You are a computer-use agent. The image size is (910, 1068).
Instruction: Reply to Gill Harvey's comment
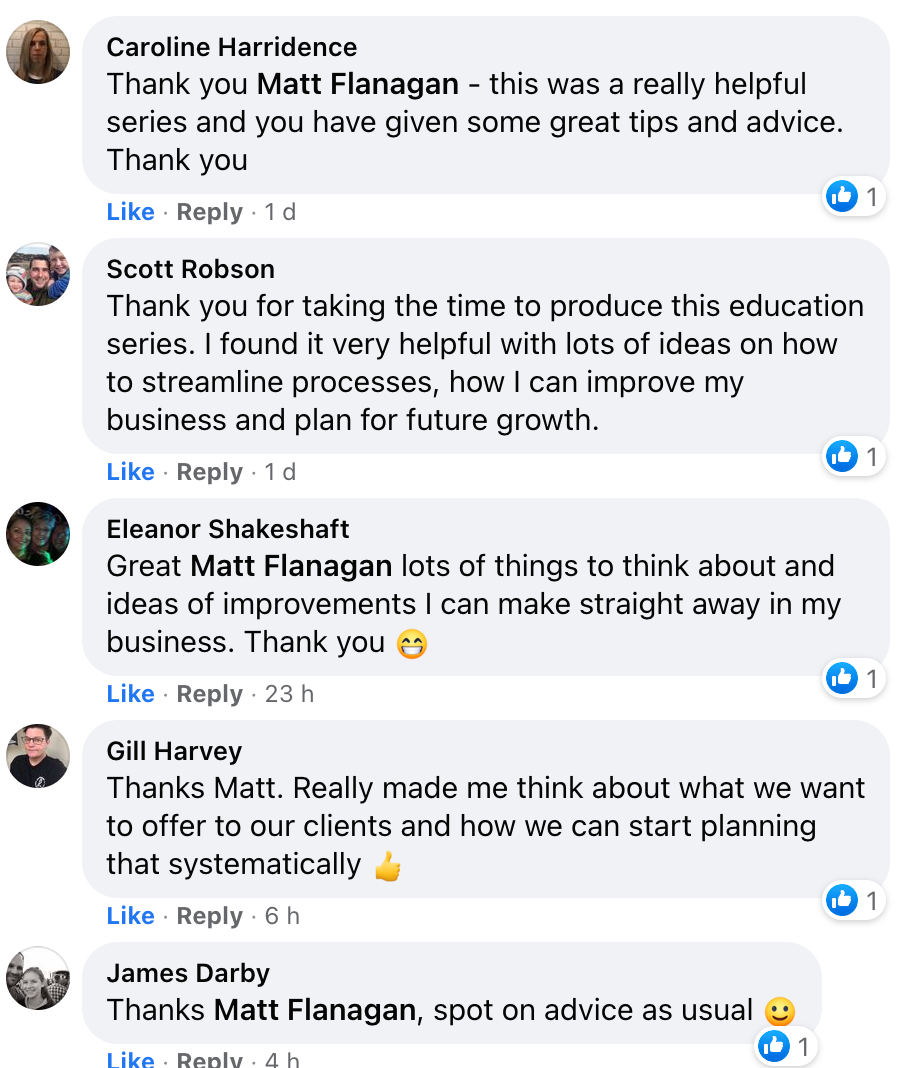pos(209,916)
